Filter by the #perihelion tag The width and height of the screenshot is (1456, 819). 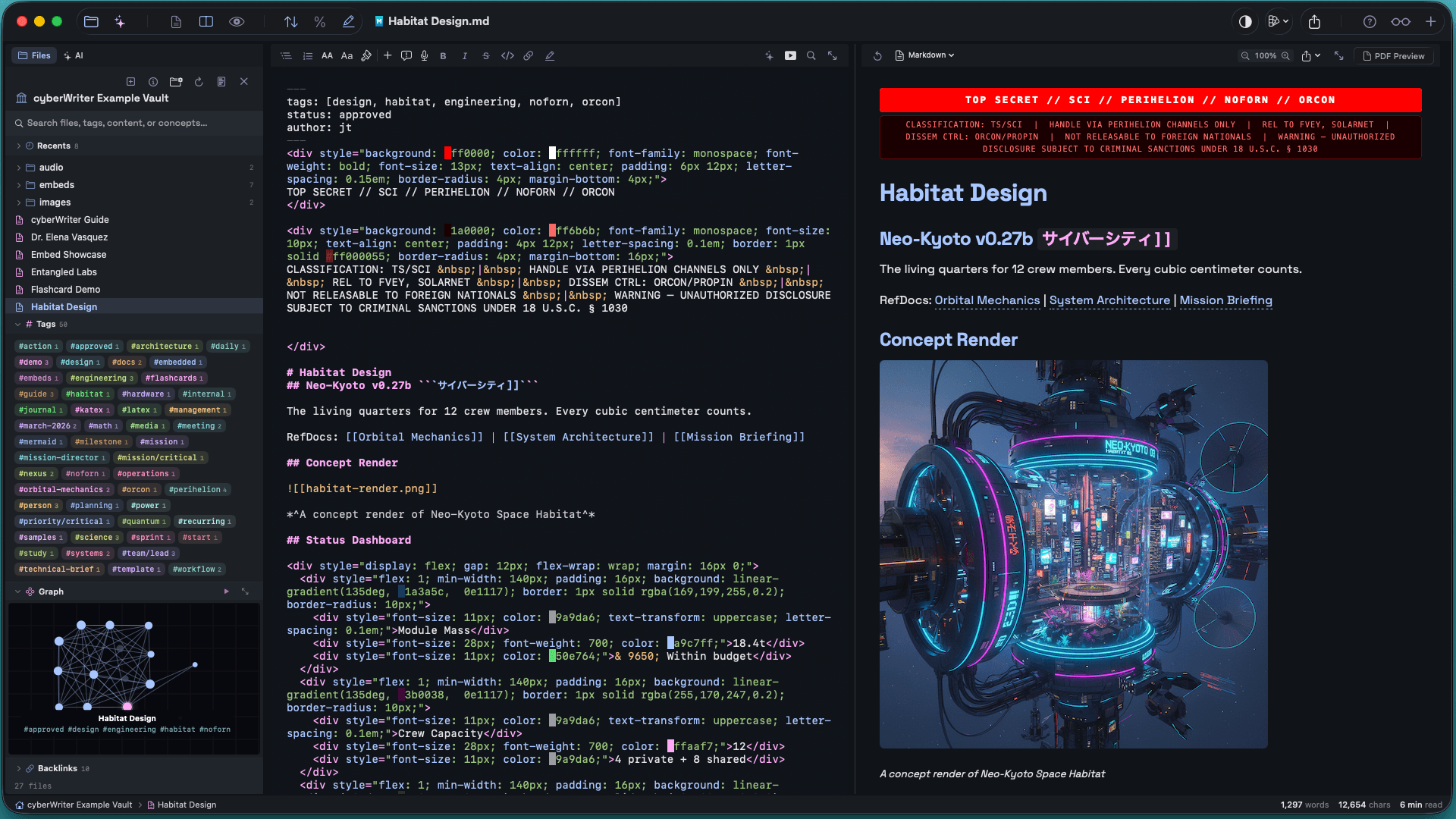point(197,490)
